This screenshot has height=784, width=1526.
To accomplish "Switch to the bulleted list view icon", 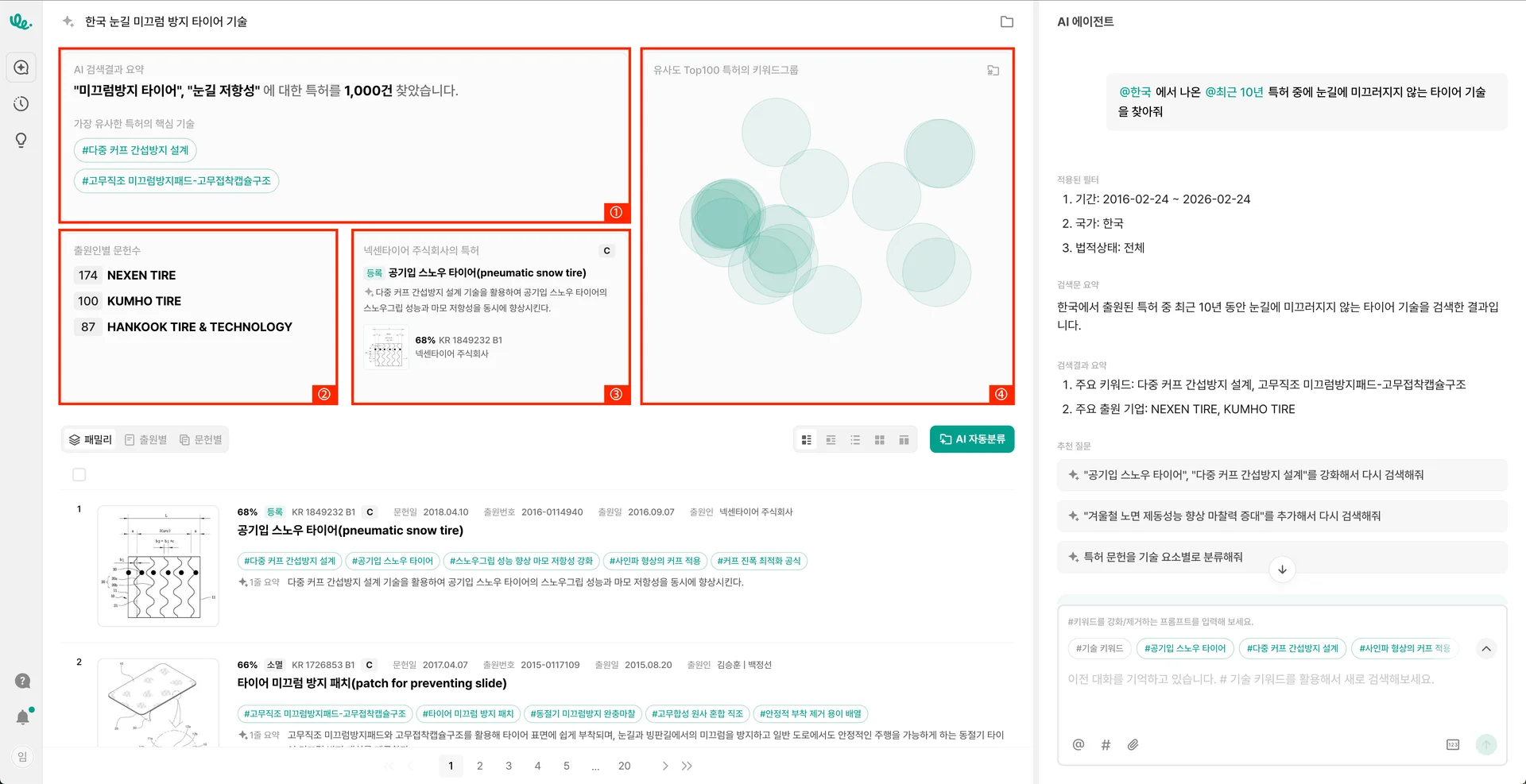I will pyautogui.click(x=855, y=440).
